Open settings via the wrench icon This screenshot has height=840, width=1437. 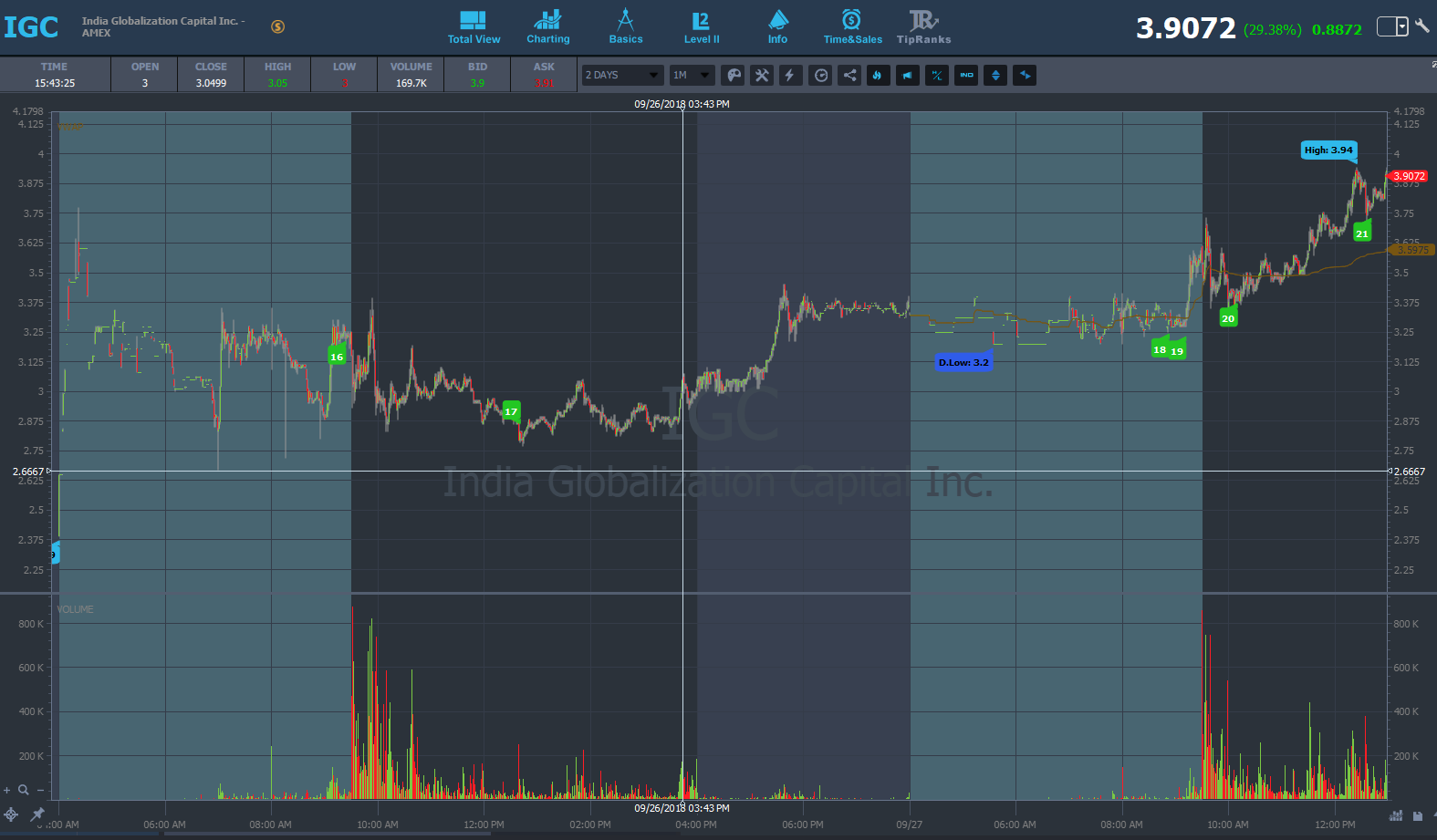(x=1422, y=26)
